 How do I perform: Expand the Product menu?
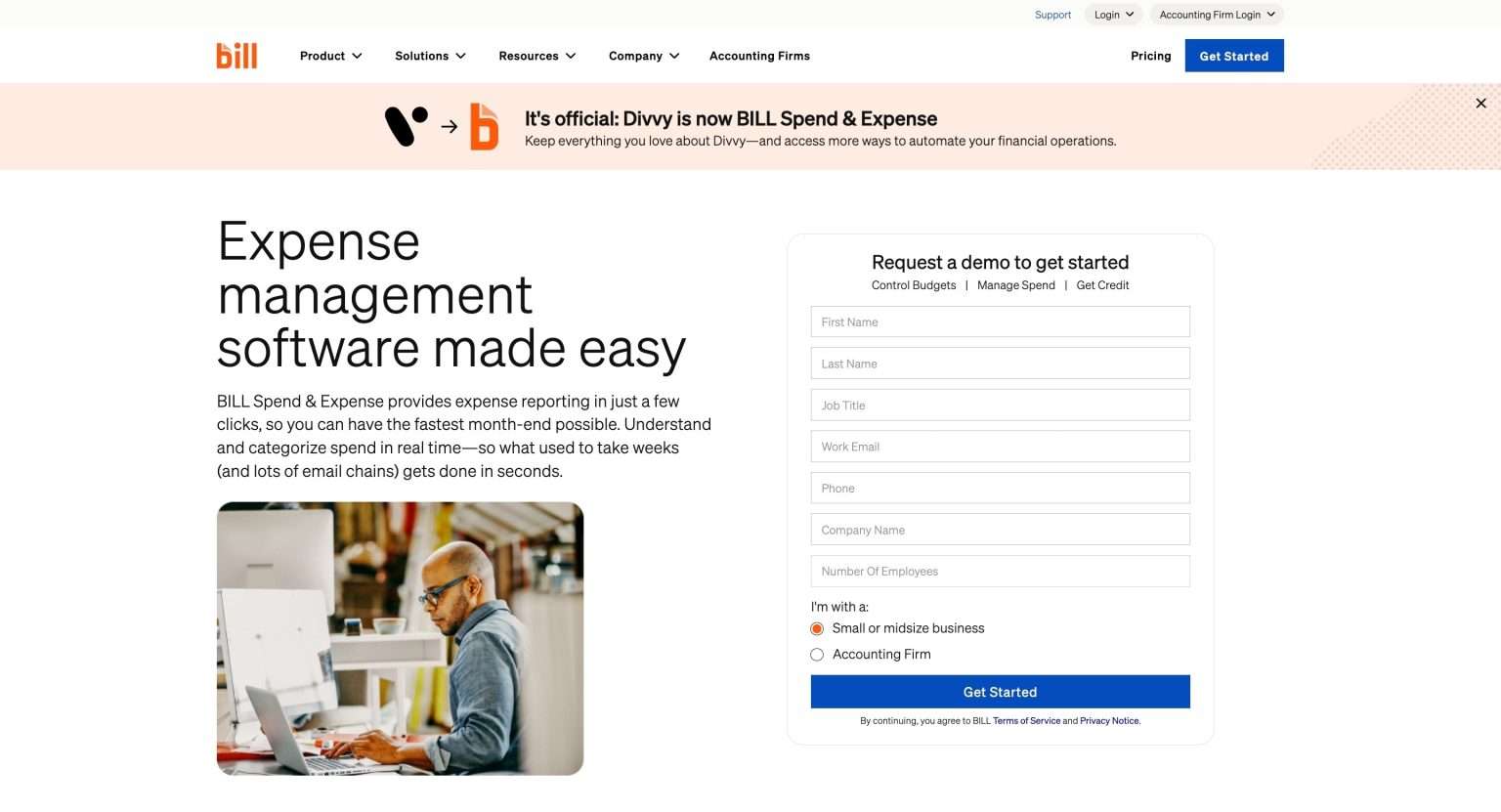pos(330,56)
